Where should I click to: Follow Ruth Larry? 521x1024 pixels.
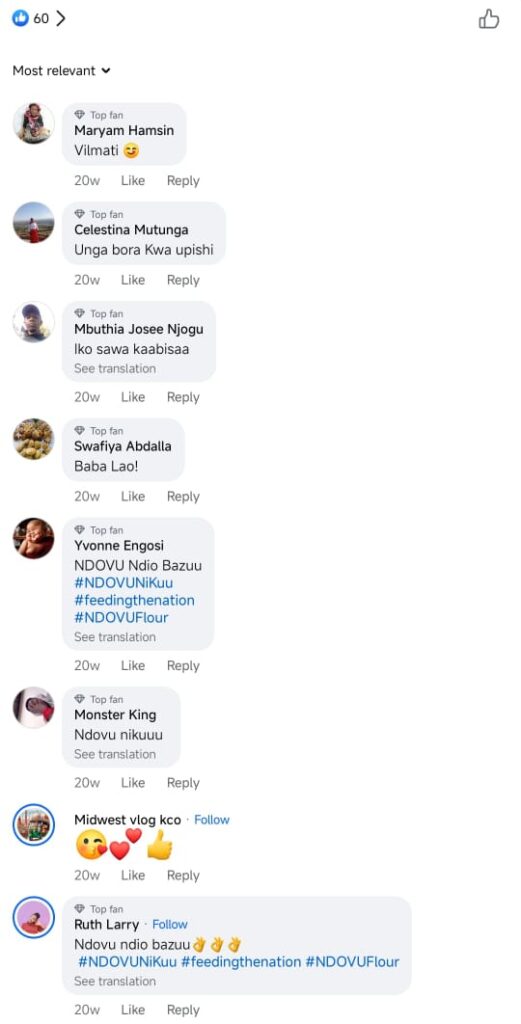click(170, 925)
